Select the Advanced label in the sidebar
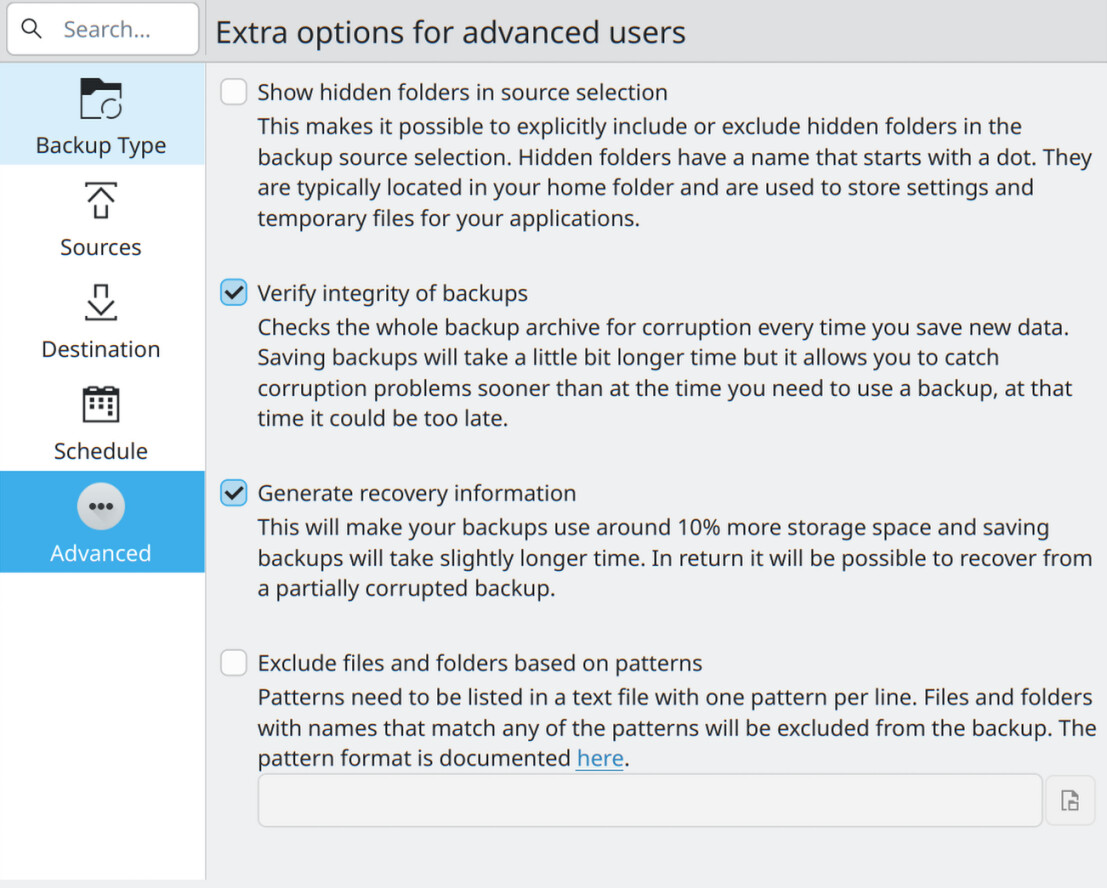1107x888 pixels. [x=101, y=554]
